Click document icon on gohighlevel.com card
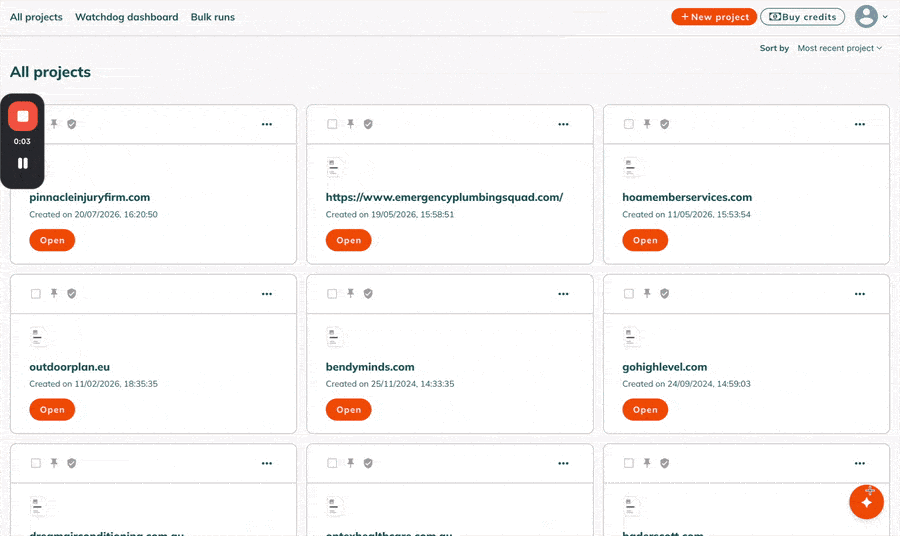 [631, 337]
